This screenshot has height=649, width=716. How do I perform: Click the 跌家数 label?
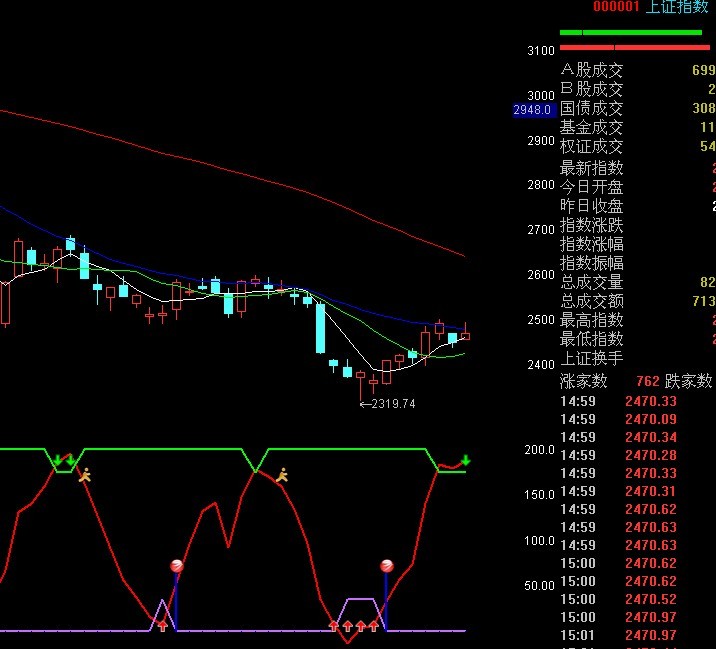pyautogui.click(x=689, y=381)
